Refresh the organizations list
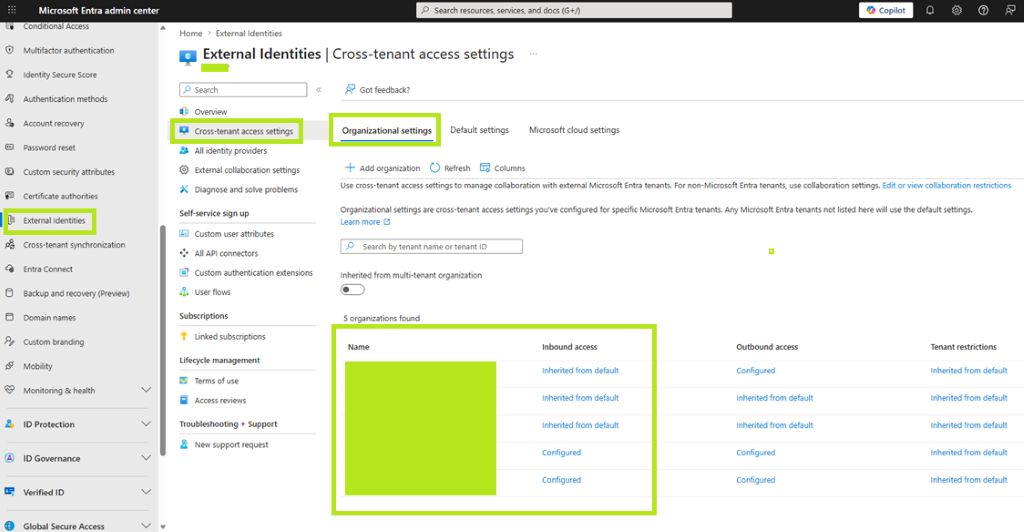Viewport: 1024px width, 532px height. (450, 168)
